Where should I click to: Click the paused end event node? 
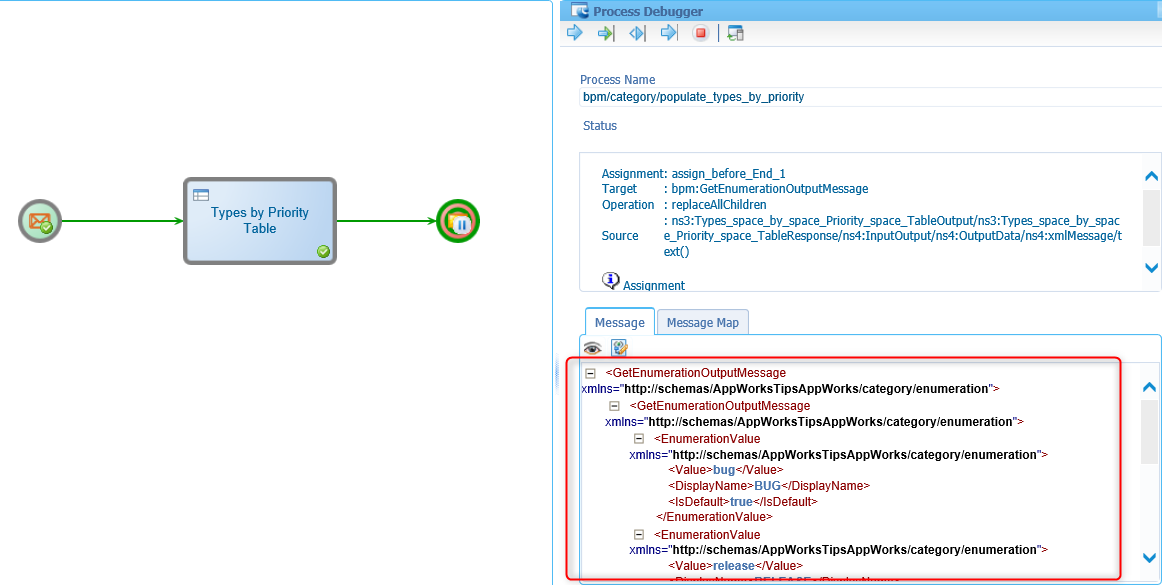point(458,221)
